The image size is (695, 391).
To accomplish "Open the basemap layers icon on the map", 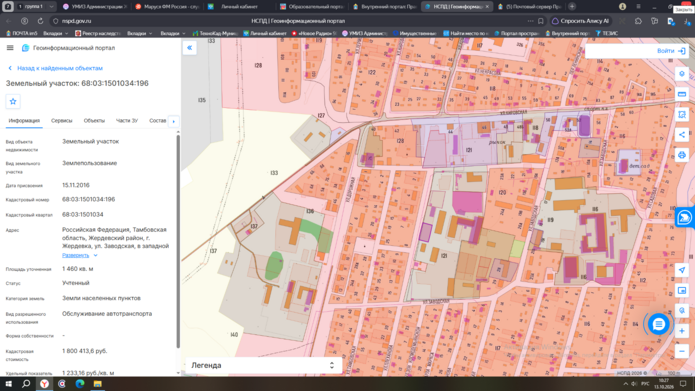I will click(682, 290).
